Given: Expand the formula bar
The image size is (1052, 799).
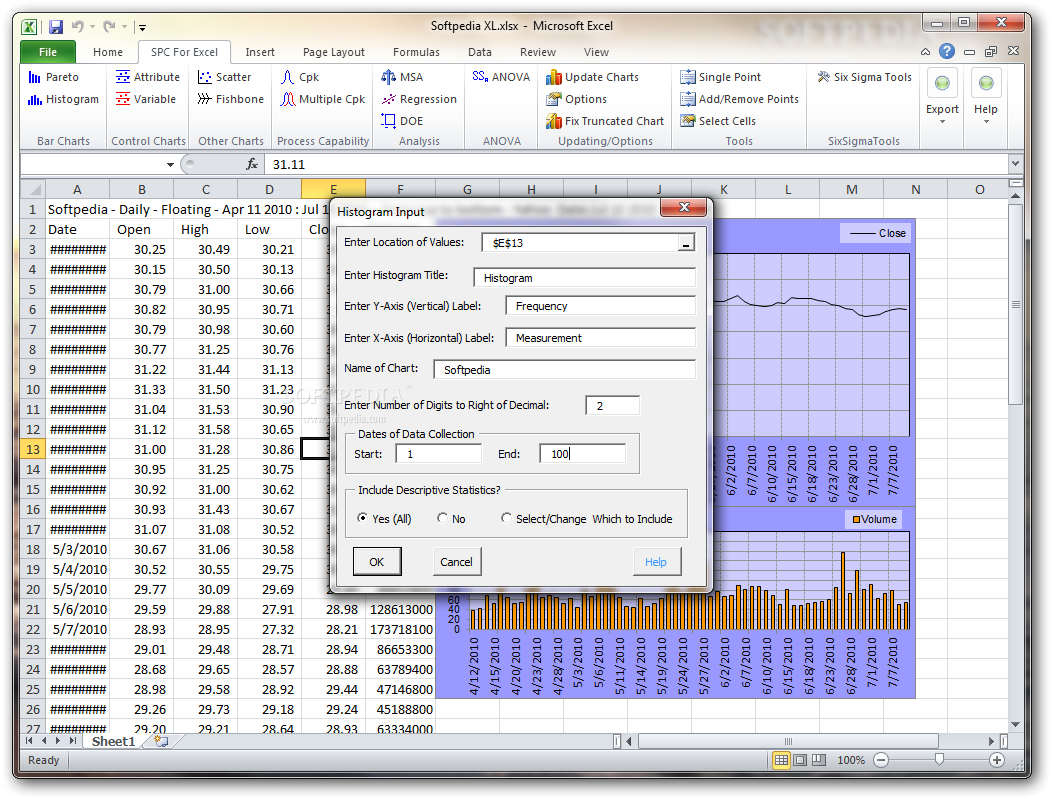Looking at the screenshot, I should click(x=1016, y=164).
